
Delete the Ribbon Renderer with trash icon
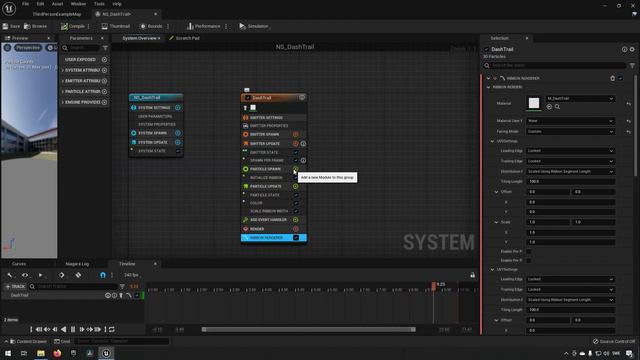[612, 78]
